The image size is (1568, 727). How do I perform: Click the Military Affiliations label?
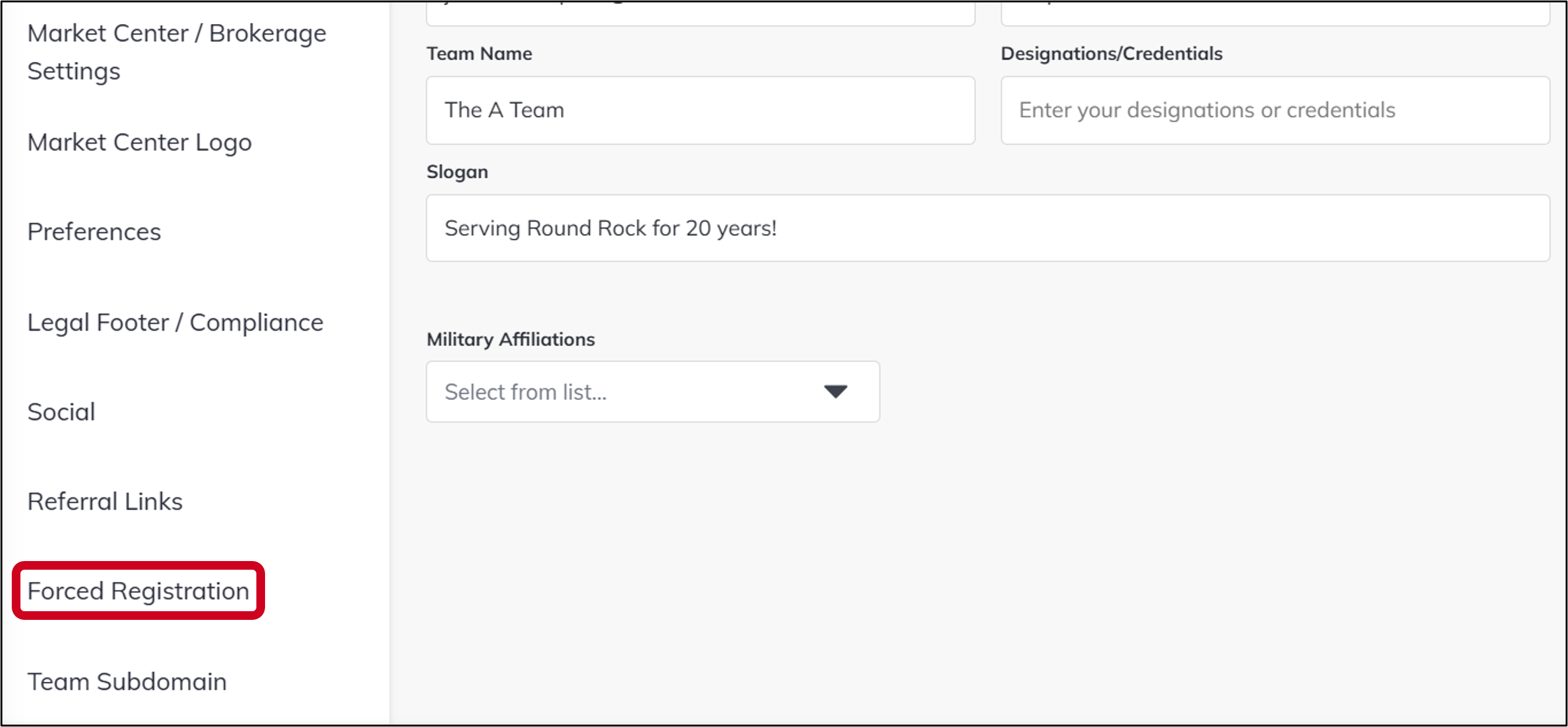(510, 339)
